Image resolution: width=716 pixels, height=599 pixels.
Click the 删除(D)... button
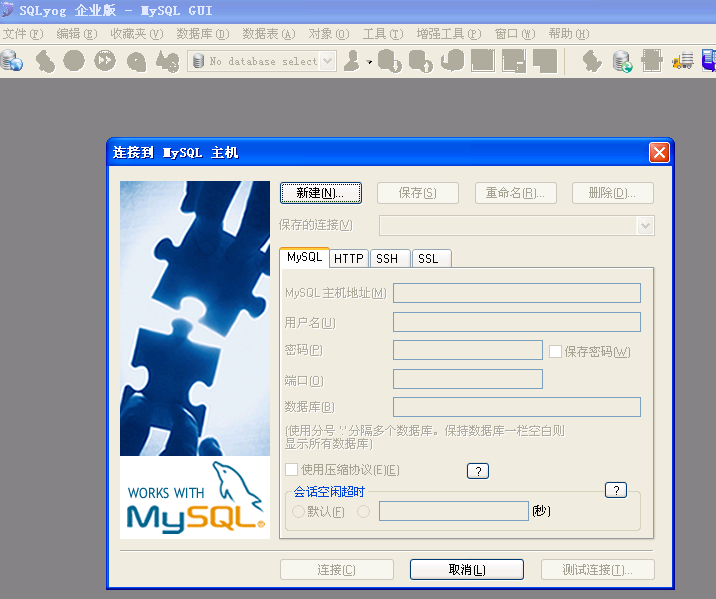coord(612,193)
